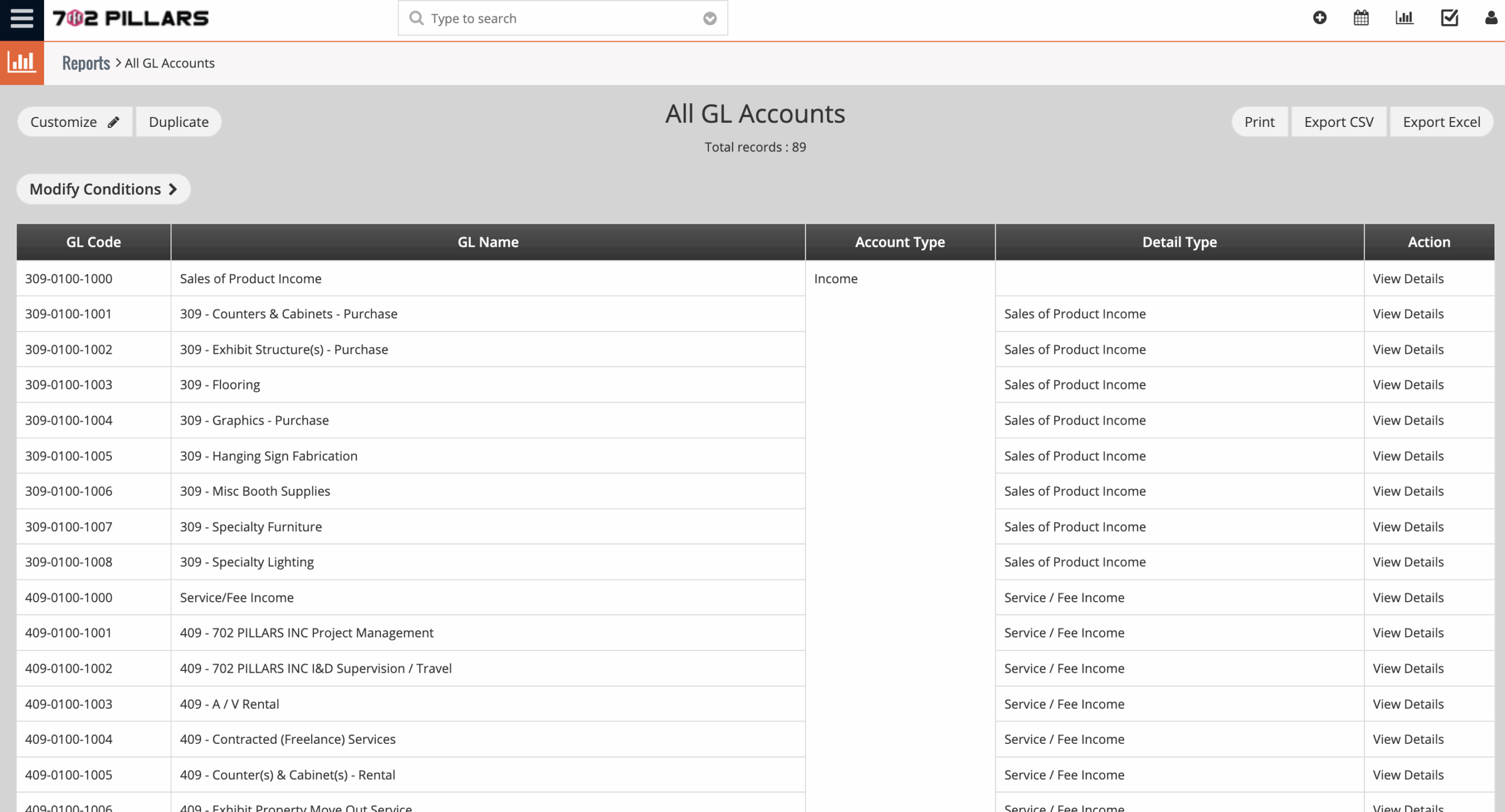1505x812 pixels.
Task: Sort by GL Code column header
Action: (93, 242)
